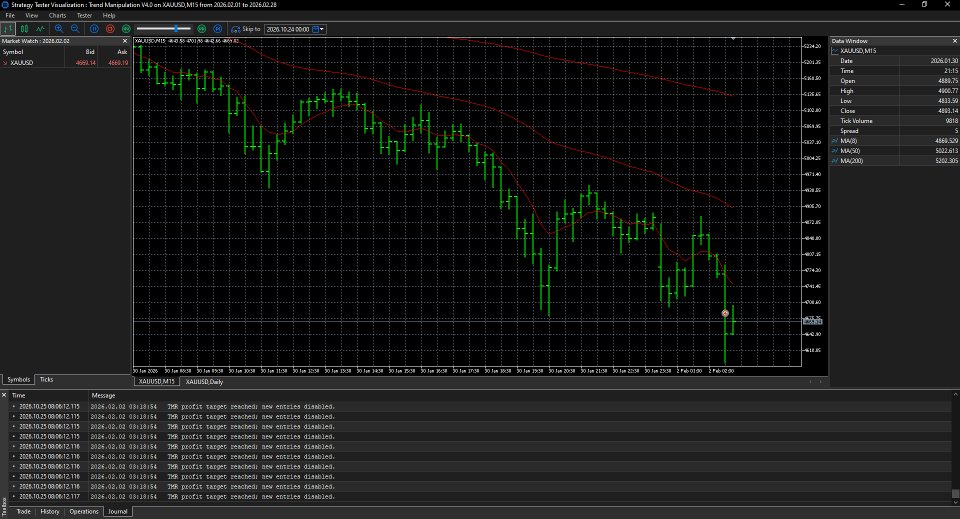Decrease playback speed with the green rewind icon
Screen dimensions: 960x519
[x=126, y=29]
